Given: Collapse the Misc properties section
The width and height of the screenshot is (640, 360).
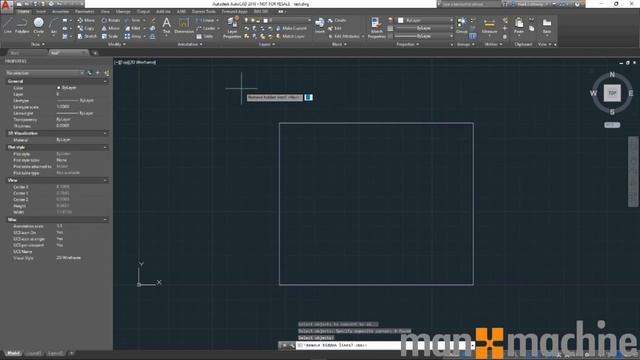Looking at the screenshot, I should tap(105, 220).
